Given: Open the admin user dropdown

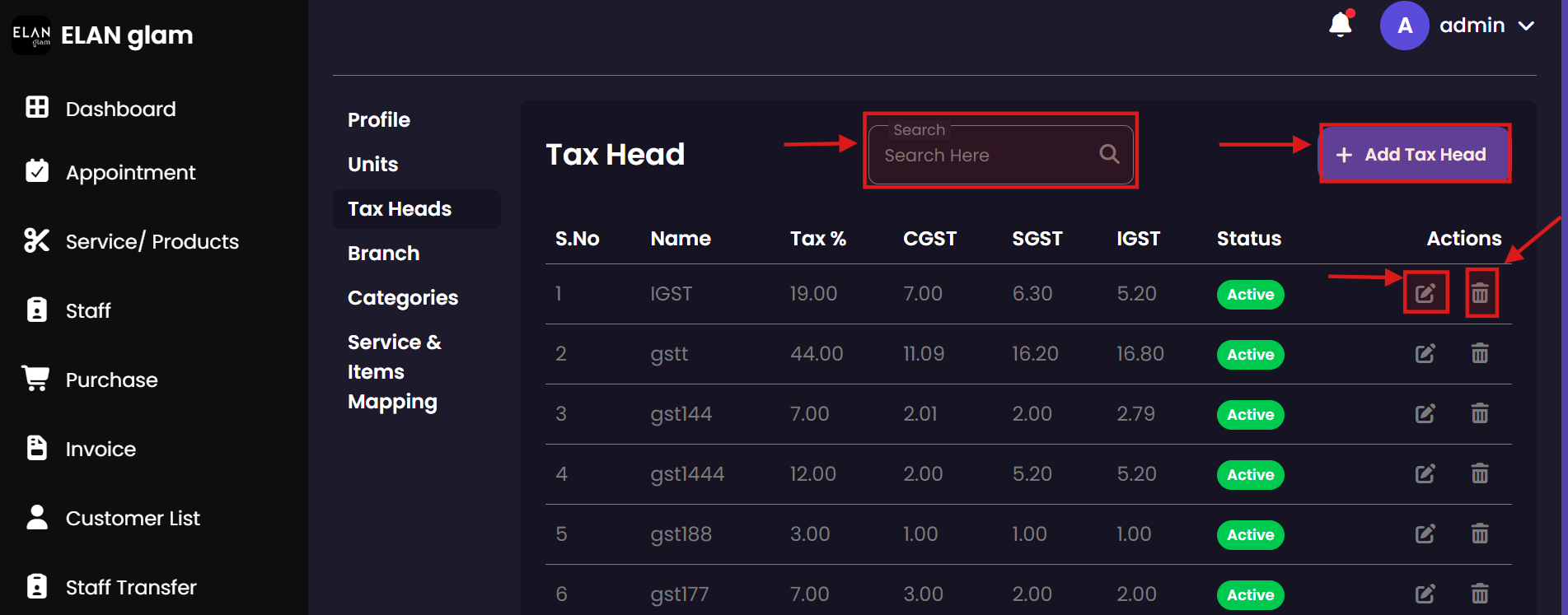Looking at the screenshot, I should pos(1525,26).
